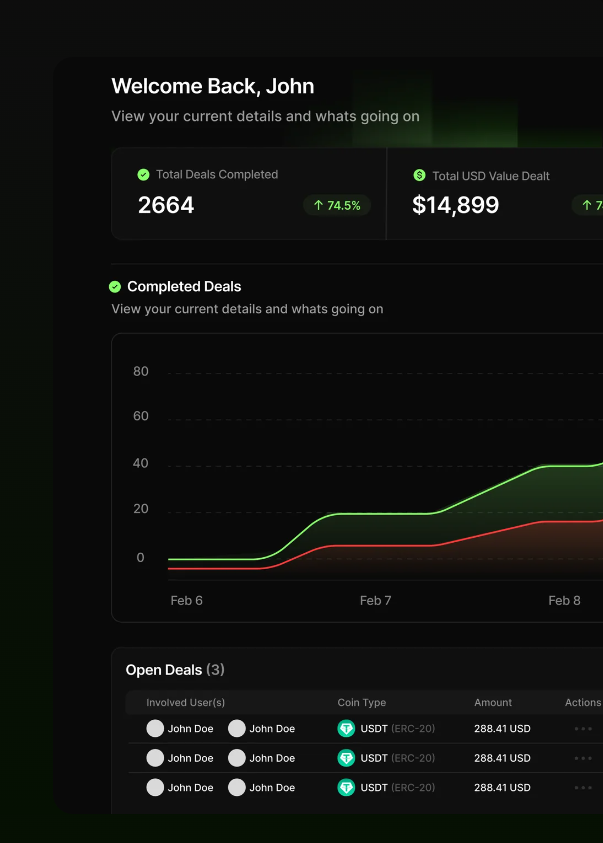Open actions menu for first open deal
Screen dimensions: 603x843
[583, 729]
